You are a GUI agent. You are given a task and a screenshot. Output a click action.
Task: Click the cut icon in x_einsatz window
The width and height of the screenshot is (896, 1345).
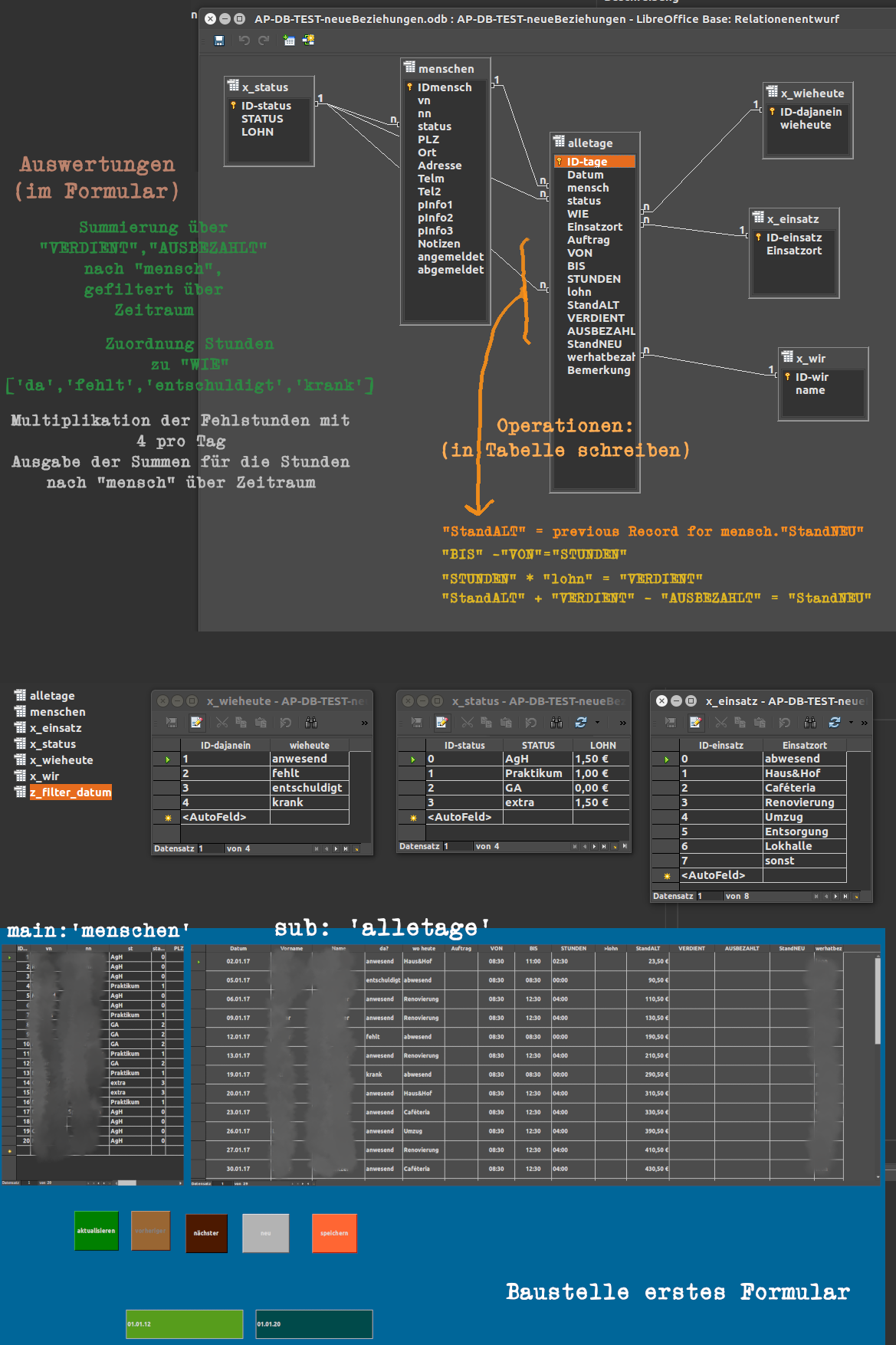(721, 722)
